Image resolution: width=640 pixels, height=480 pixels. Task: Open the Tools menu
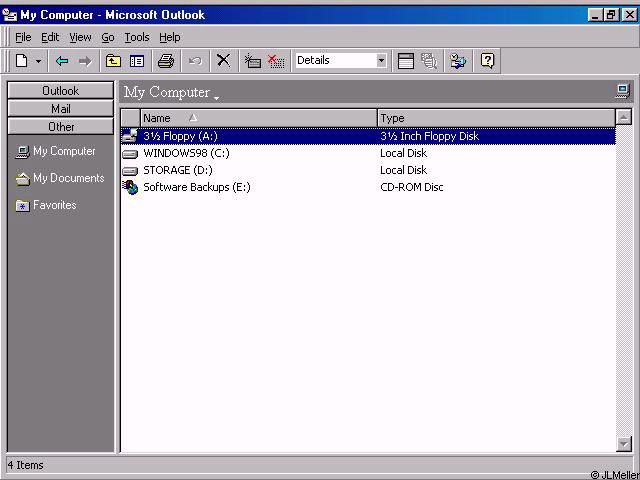pos(137,38)
